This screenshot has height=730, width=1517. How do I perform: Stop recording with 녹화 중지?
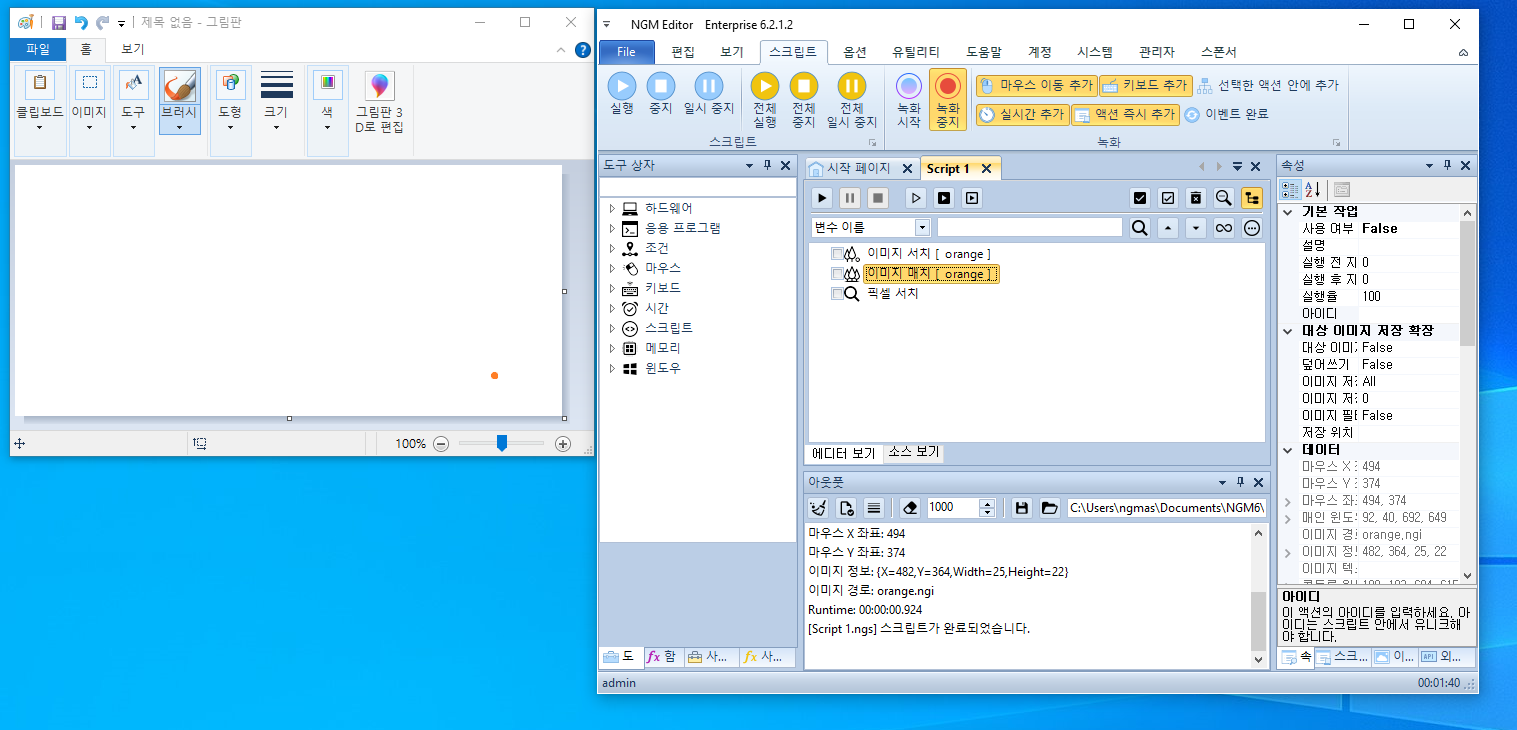click(x=948, y=100)
